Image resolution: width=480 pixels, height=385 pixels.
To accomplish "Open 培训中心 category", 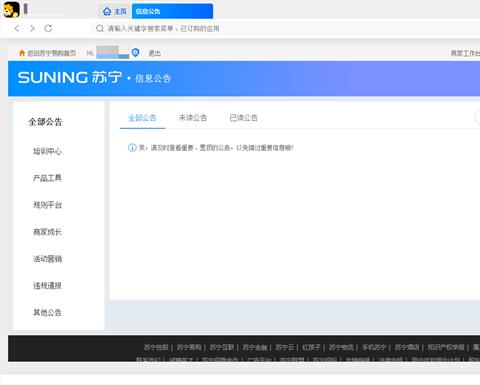I will pos(47,151).
